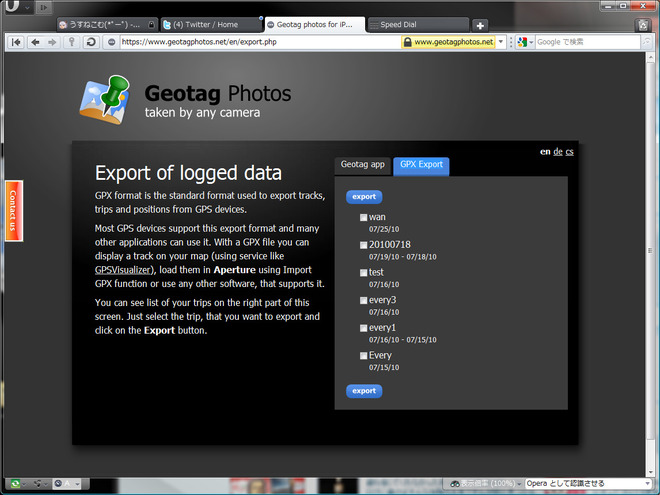Focus the Google search field

(588, 42)
